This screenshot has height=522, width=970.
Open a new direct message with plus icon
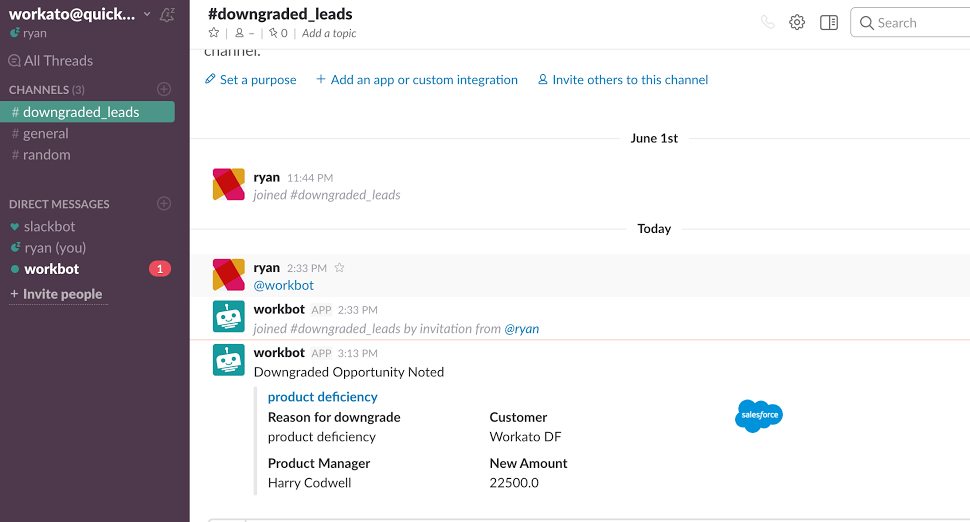(x=164, y=204)
